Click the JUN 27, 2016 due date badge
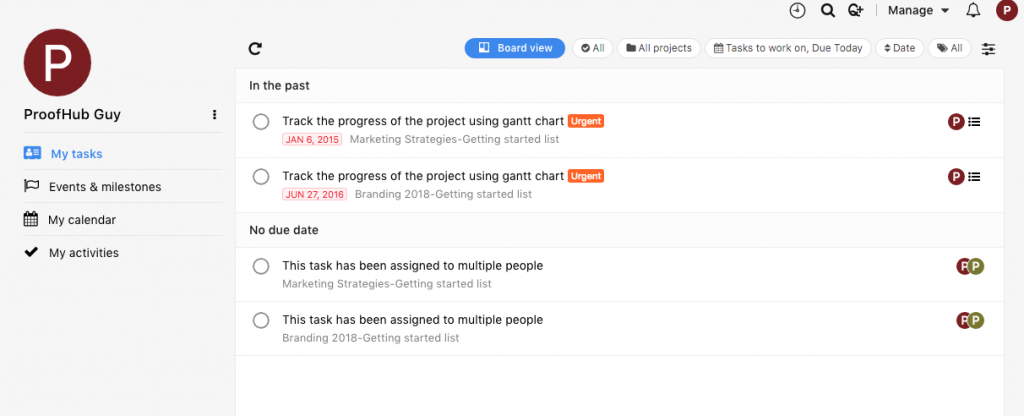 coord(315,194)
